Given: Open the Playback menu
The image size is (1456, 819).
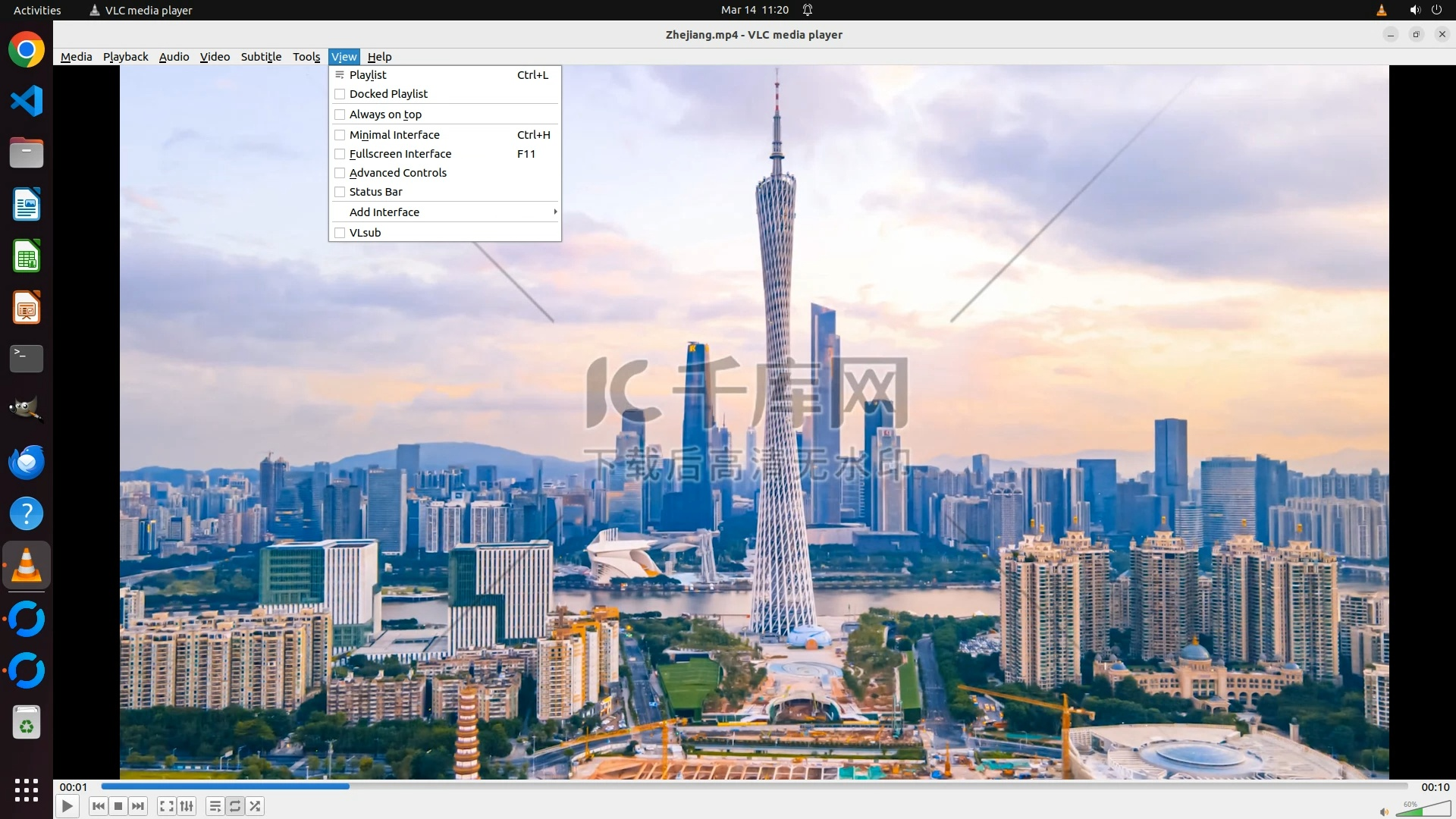Looking at the screenshot, I should coord(125,57).
